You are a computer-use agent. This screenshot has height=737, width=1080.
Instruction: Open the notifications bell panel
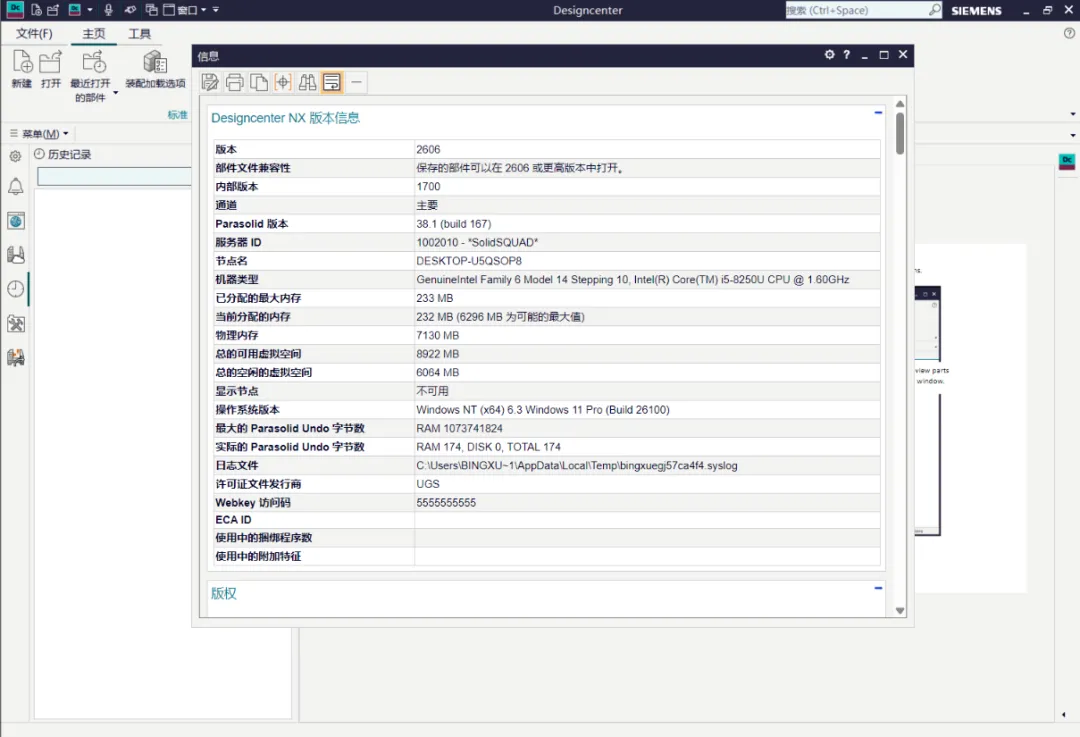15,186
